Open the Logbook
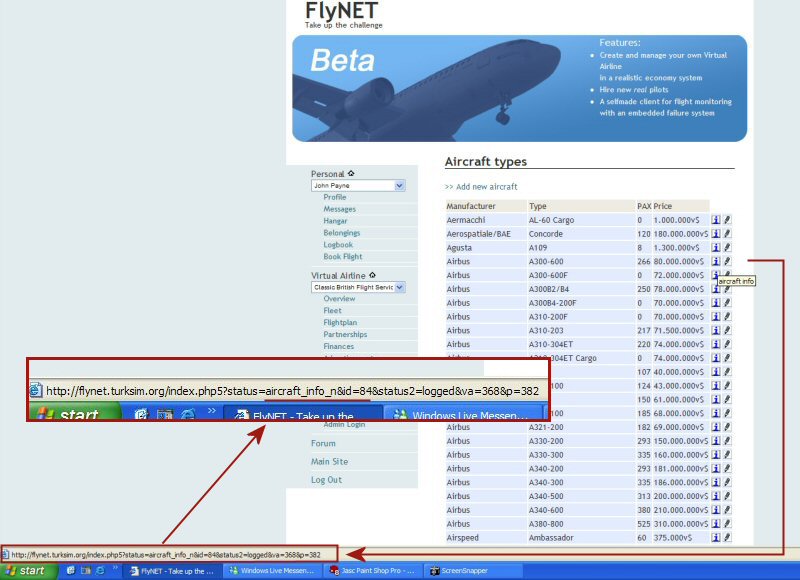This screenshot has width=800, height=580. click(338, 244)
